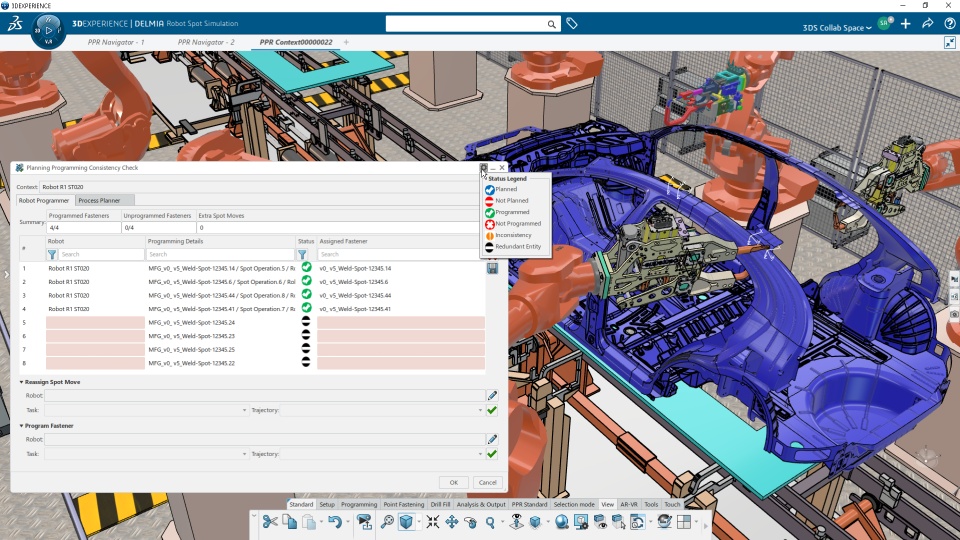The width and height of the screenshot is (960, 540).
Task: Click the Programmed Fasteners value 4/4
Action: (83, 228)
